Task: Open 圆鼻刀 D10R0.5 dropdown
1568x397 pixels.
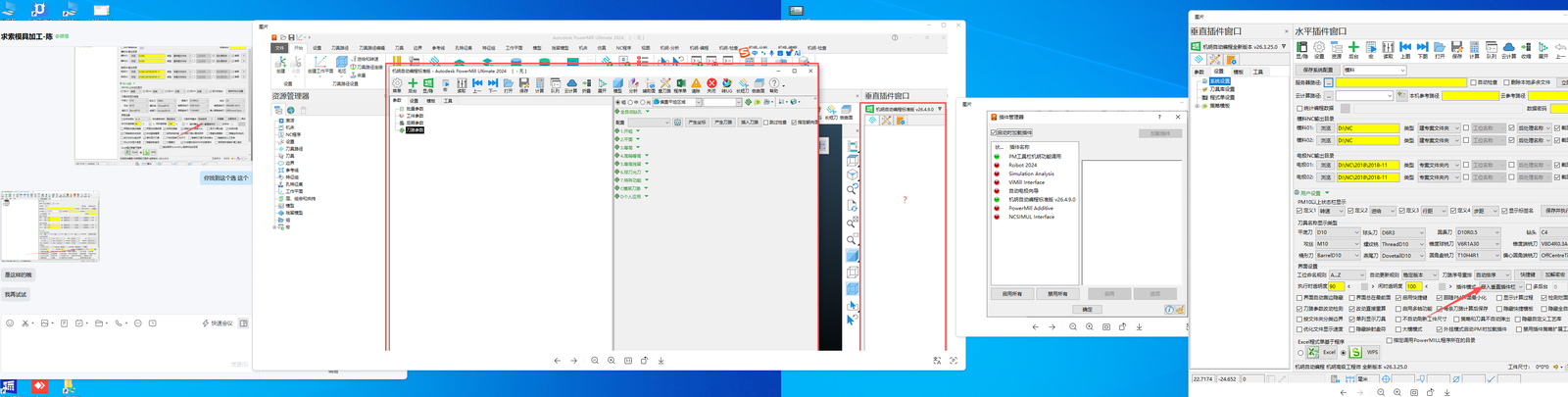Action: tap(1478, 232)
